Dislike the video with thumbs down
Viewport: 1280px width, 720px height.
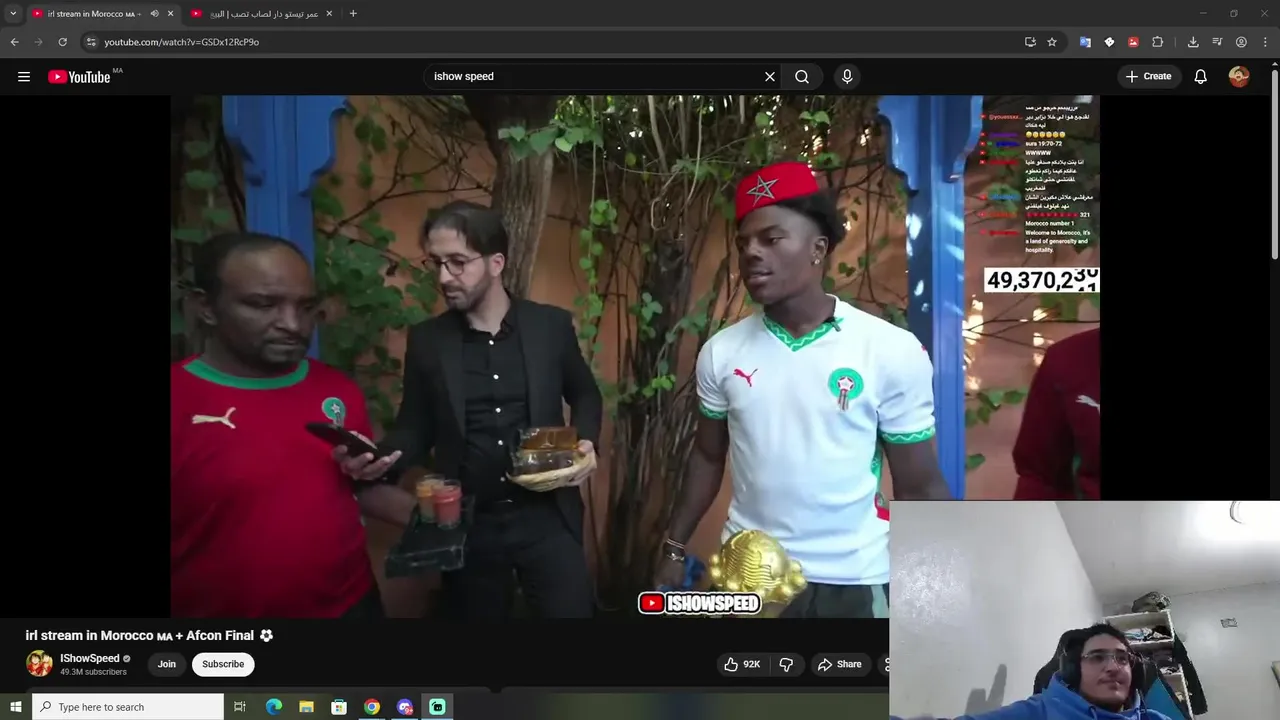click(786, 664)
